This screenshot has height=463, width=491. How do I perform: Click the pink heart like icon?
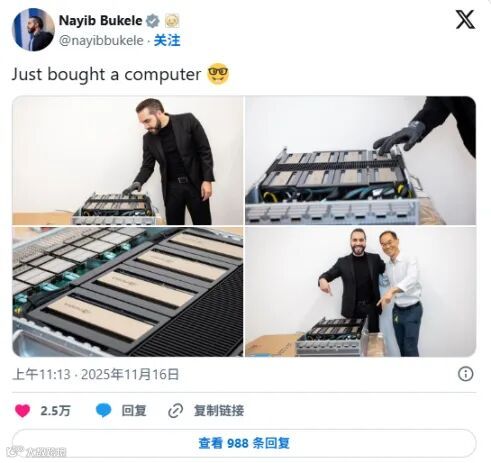coord(23,410)
